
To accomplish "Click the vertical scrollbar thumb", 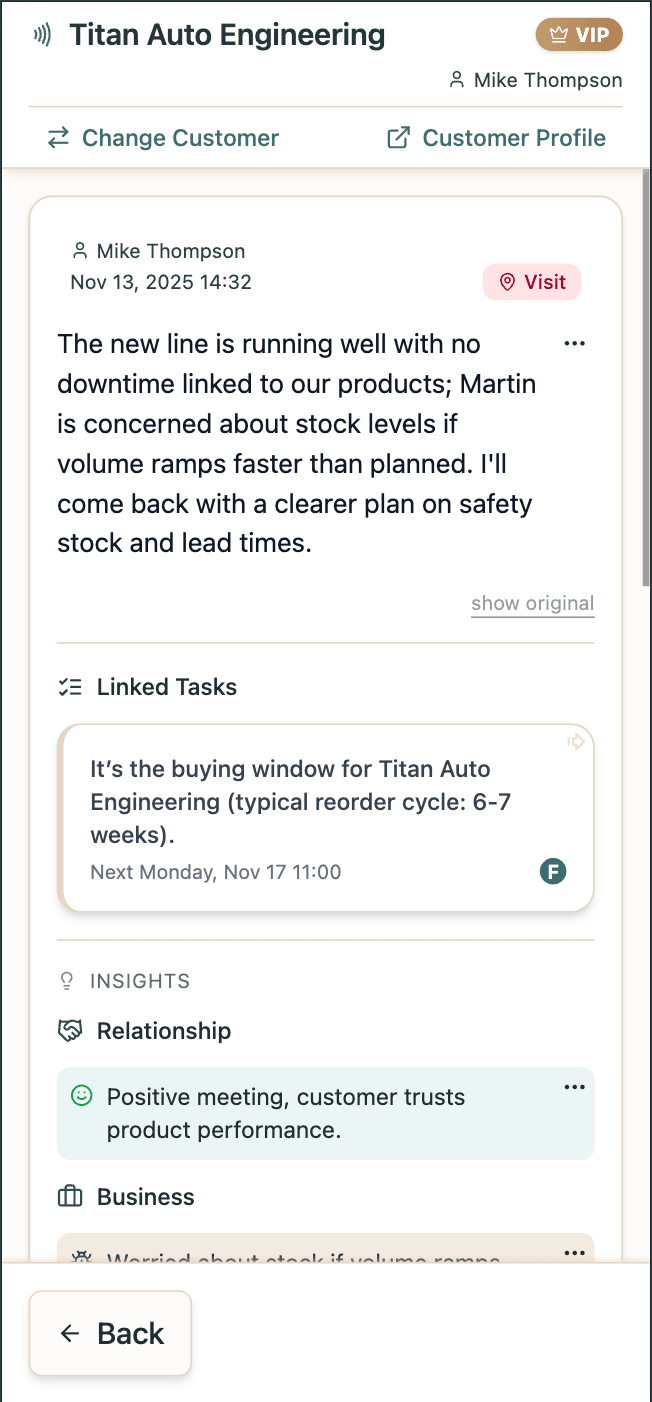I will click(x=646, y=380).
